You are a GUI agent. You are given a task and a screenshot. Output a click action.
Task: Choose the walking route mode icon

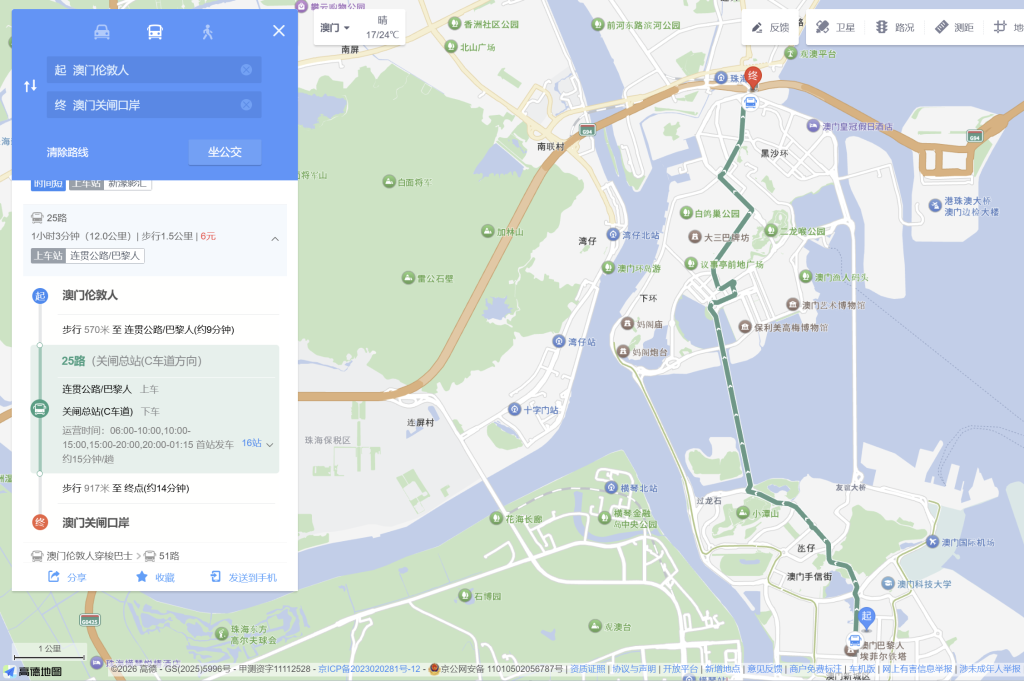208,31
